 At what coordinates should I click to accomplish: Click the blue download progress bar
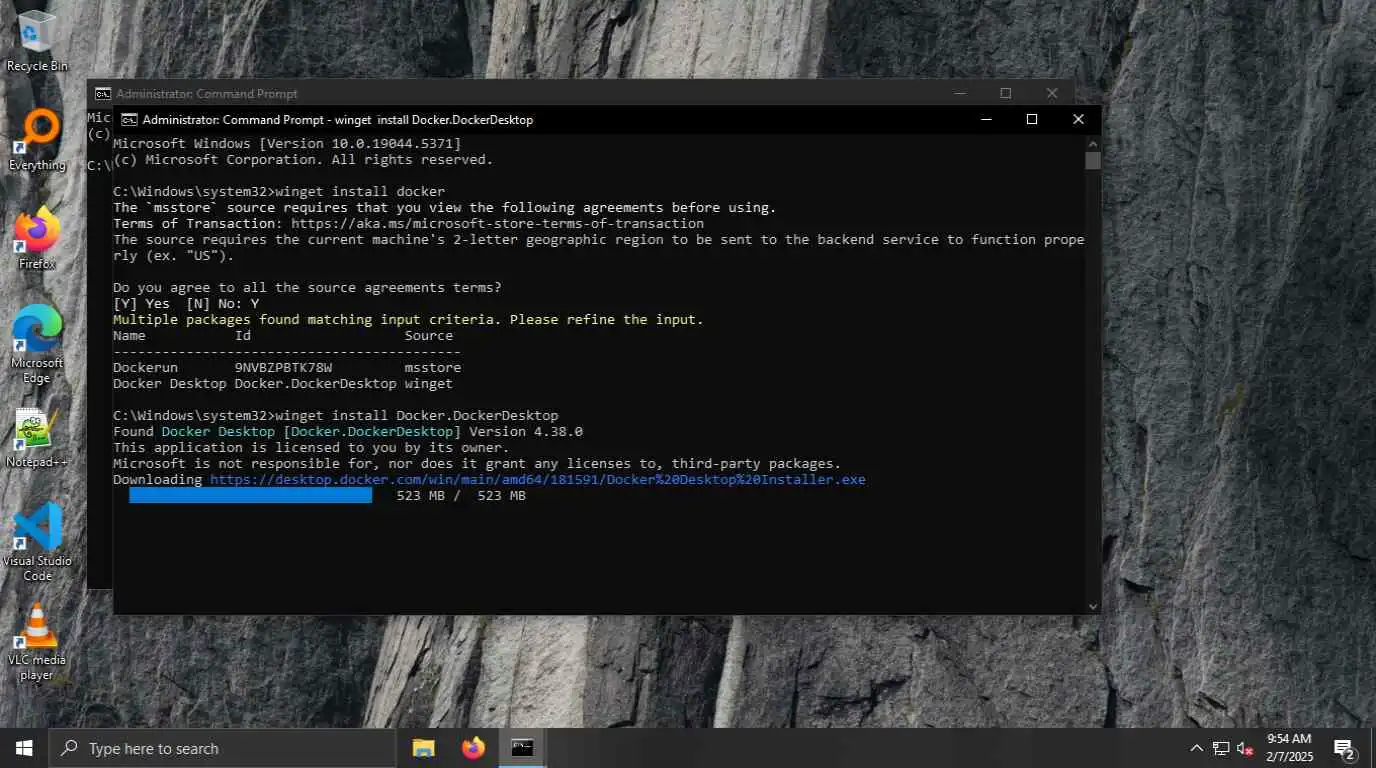pyautogui.click(x=250, y=495)
